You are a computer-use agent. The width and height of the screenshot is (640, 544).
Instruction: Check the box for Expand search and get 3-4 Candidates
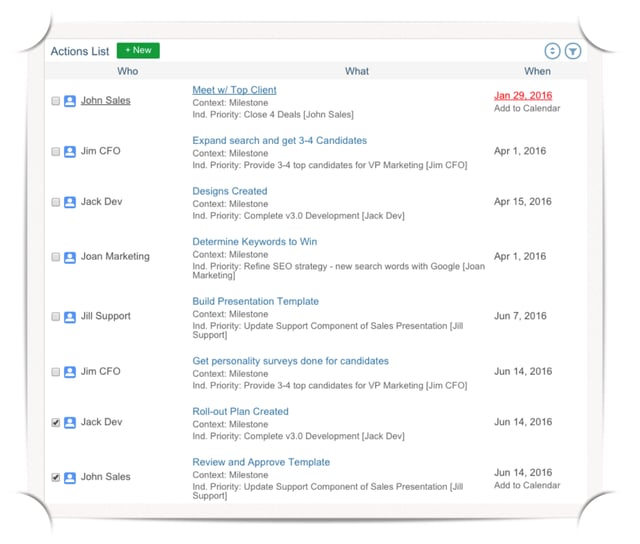[56, 151]
